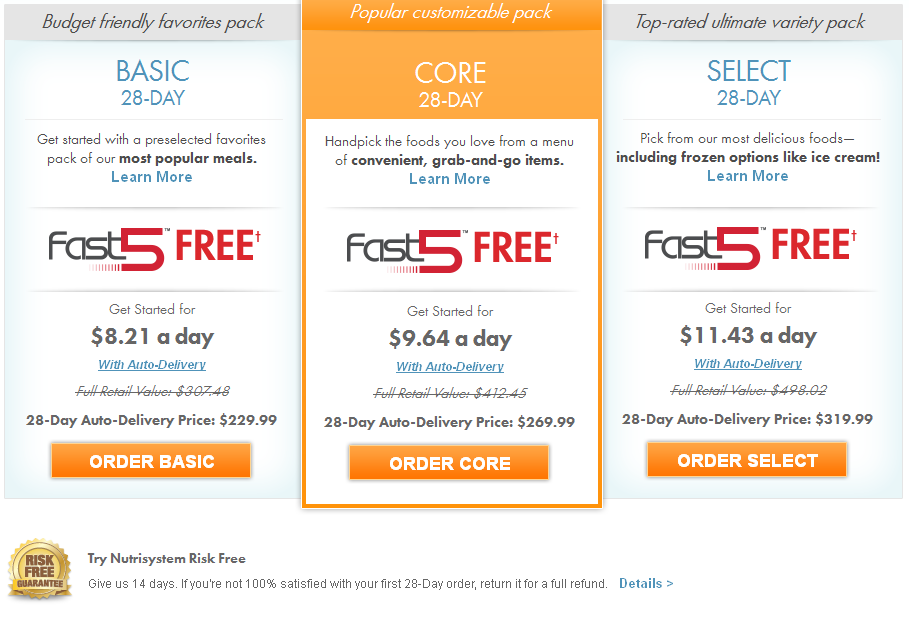Select the BASIC 28-DAY plan heading
Image resolution: width=909 pixels, height=627 pixels.
152,82
